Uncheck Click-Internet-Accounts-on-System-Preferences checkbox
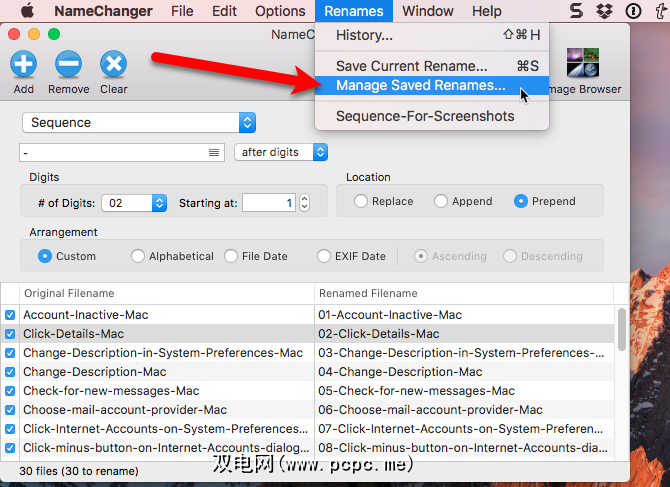Screen dimensions: 670x487 [10, 429]
